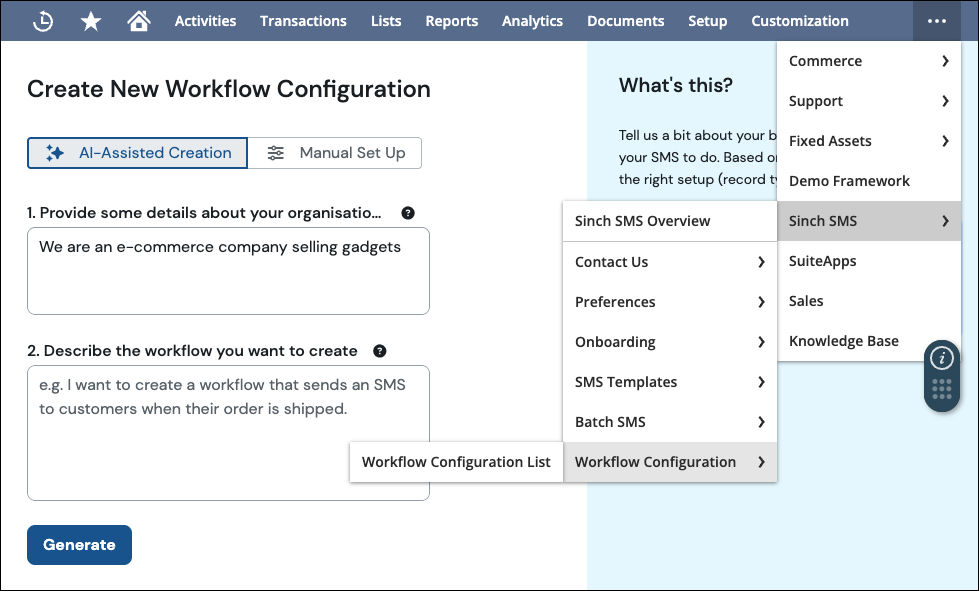Expand the SMS Templates submenu
This screenshot has width=979, height=591.
670,382
